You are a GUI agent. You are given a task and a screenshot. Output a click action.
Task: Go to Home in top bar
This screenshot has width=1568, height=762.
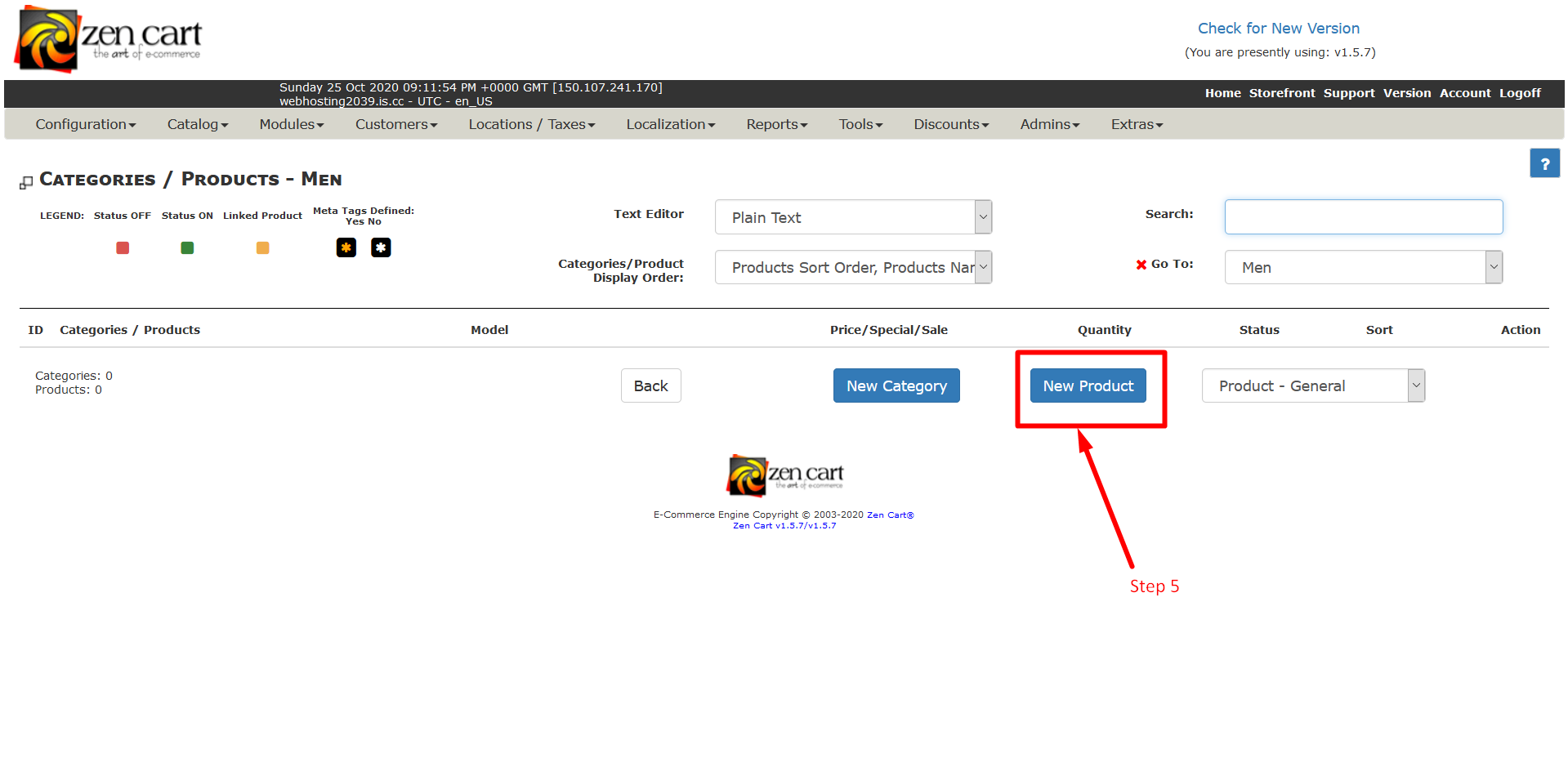point(1223,93)
